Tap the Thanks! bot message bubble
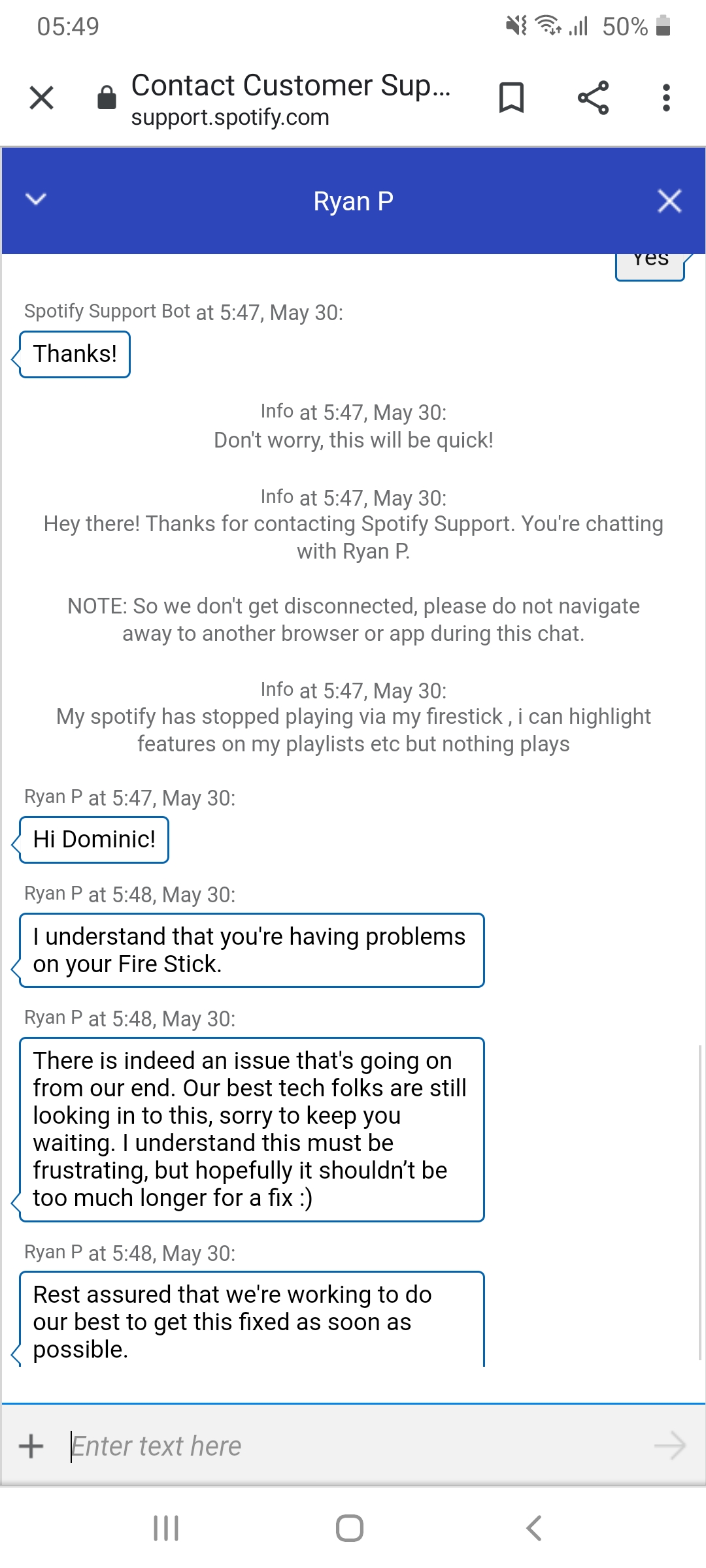The width and height of the screenshot is (706, 1568). [75, 354]
